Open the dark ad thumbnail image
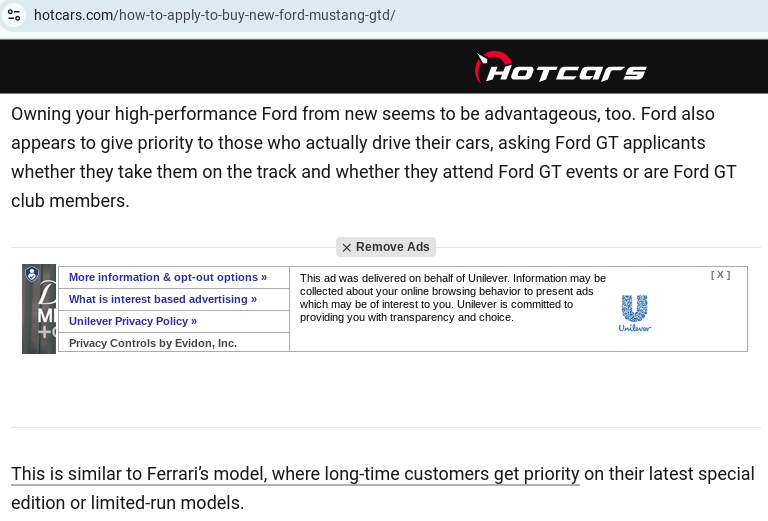768x521 pixels. tap(39, 309)
